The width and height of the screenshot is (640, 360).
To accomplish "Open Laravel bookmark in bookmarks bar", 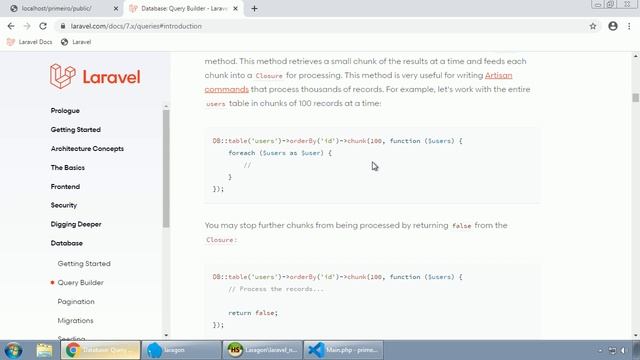I will 76,42.
